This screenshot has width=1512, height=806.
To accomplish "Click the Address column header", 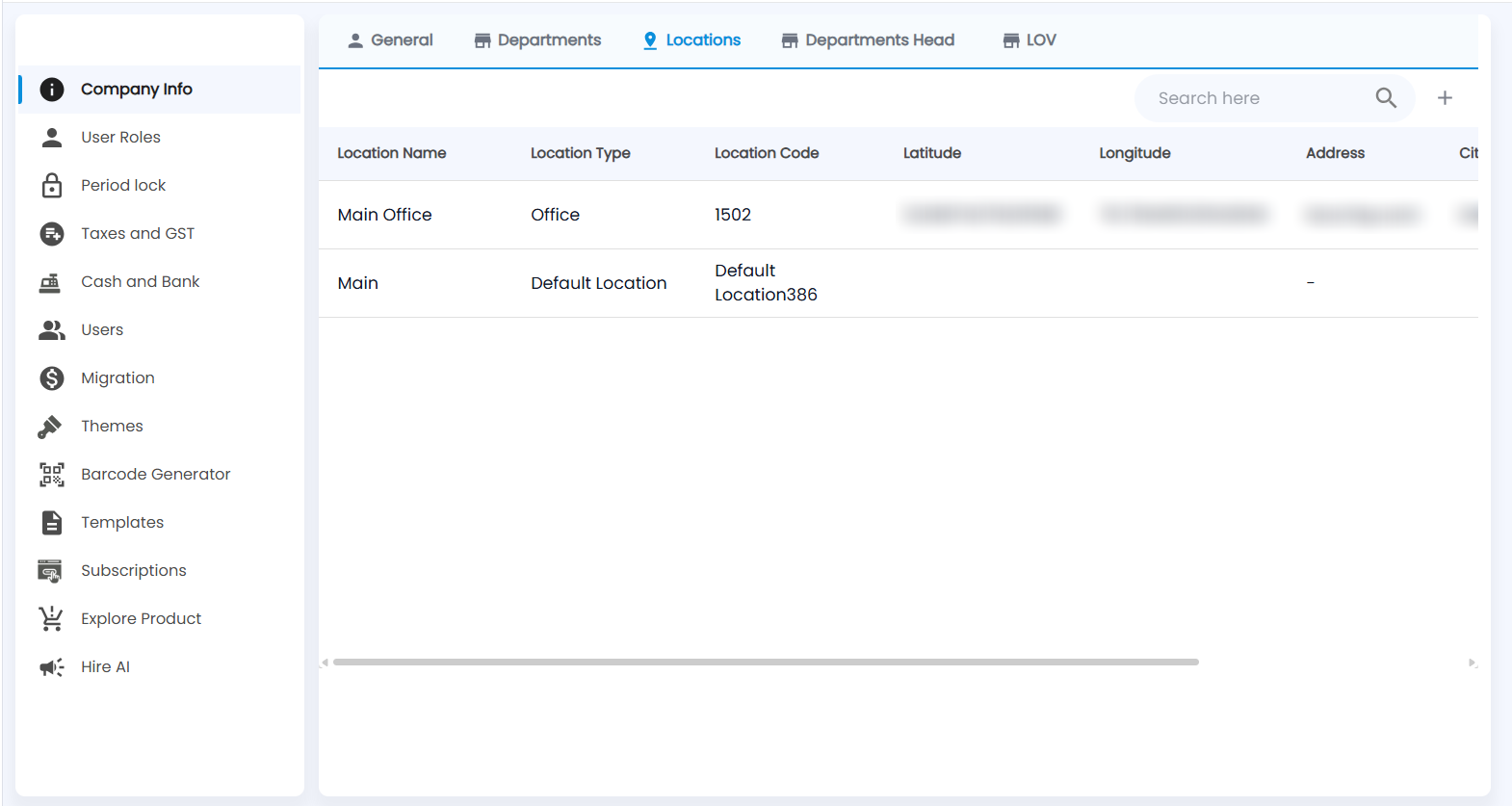I will [1336, 153].
